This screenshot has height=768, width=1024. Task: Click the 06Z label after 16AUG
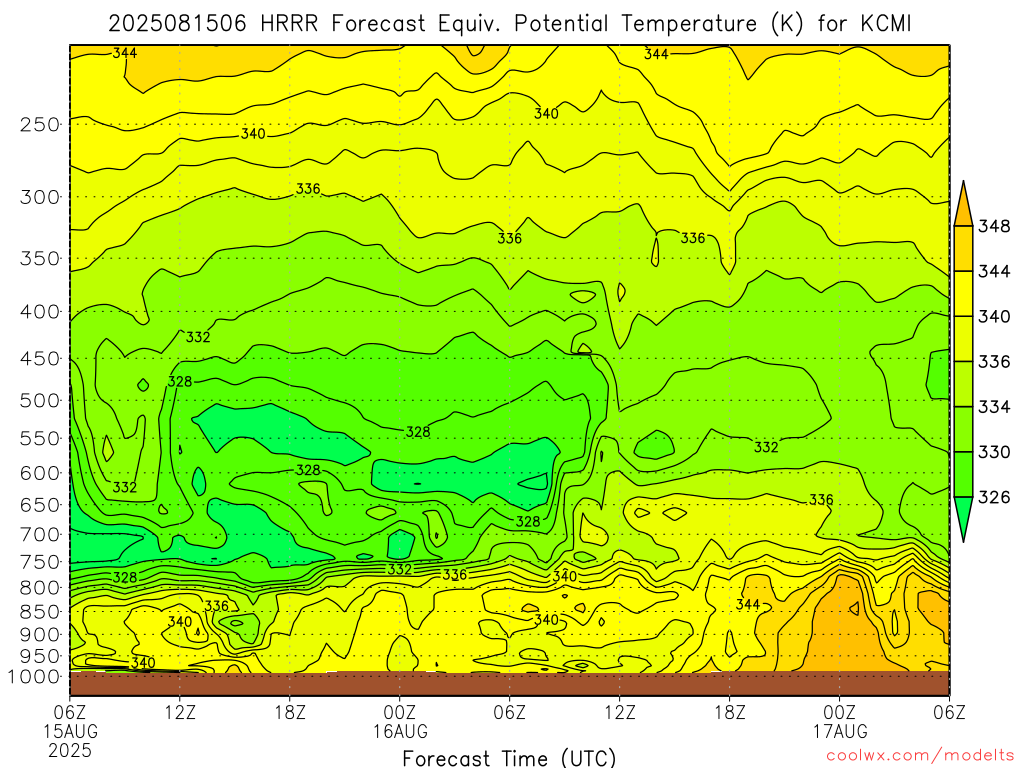click(509, 711)
